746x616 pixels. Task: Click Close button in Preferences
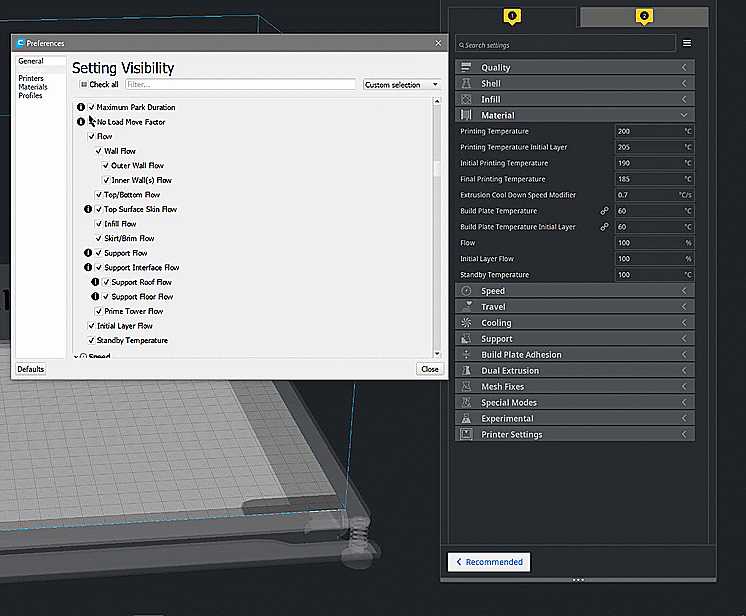pyautogui.click(x=430, y=369)
